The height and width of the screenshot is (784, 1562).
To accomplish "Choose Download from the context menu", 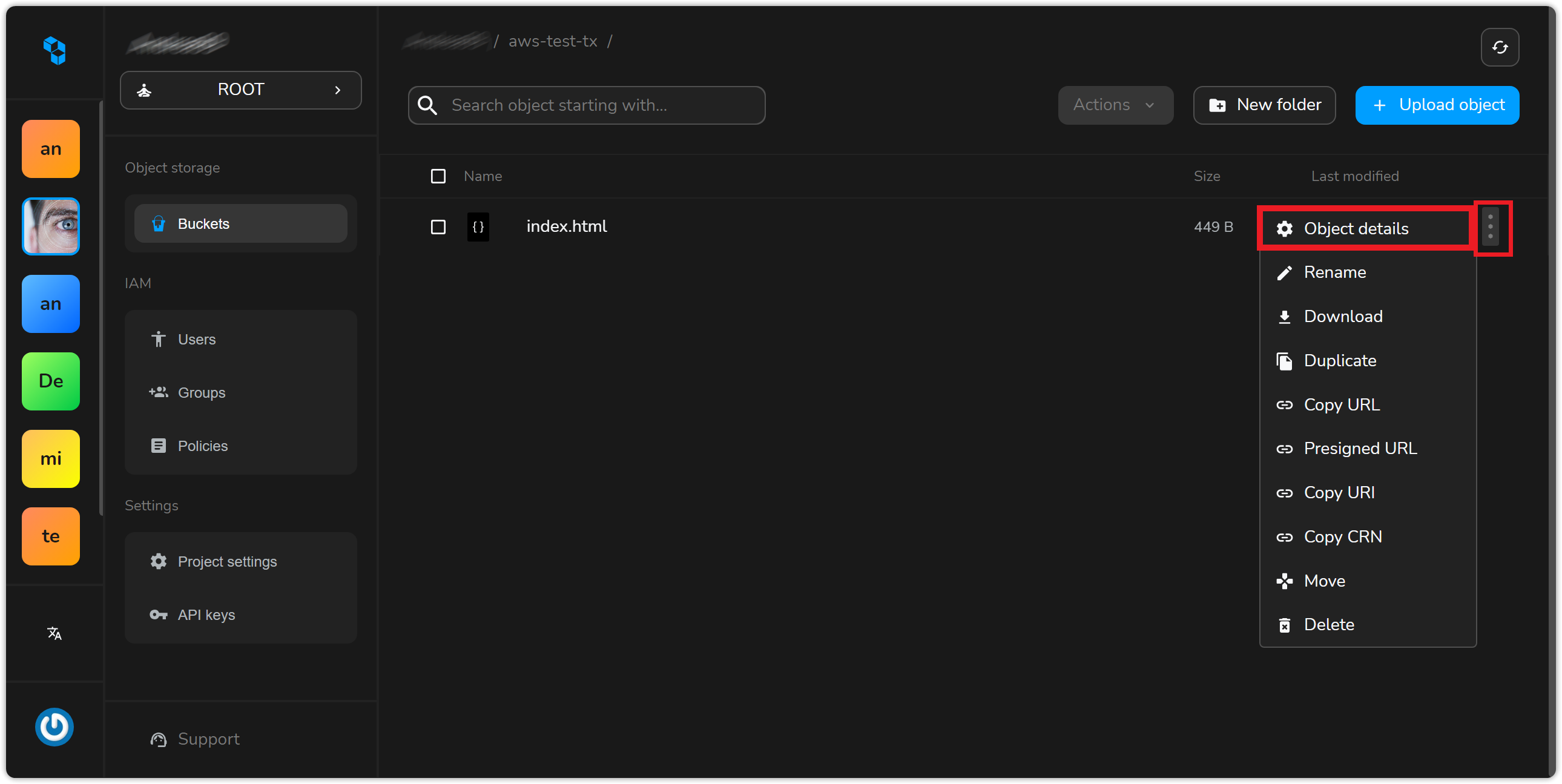I will [x=1367, y=317].
